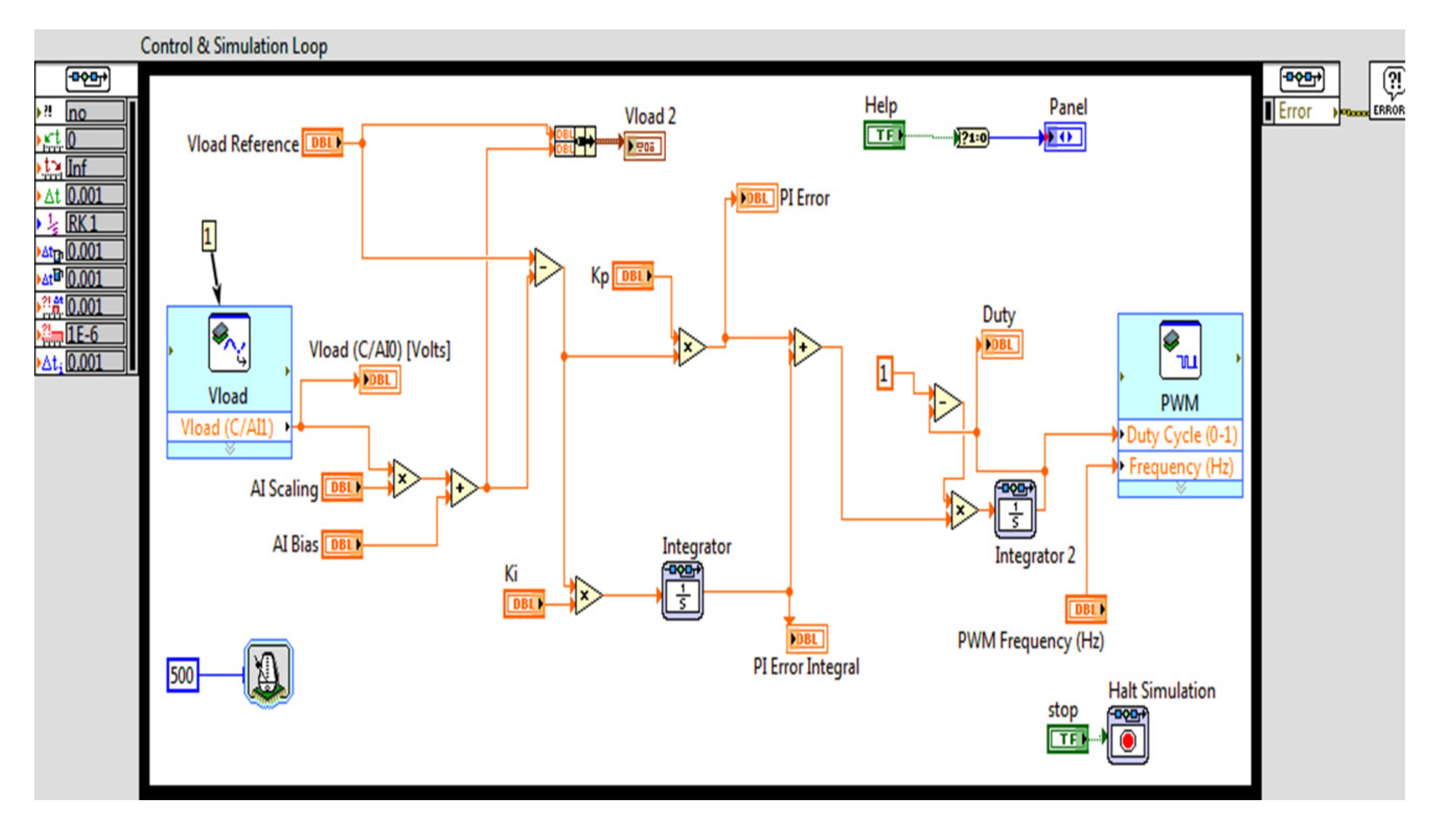Click the Inf final time field
This screenshot has height=817, width=1456.
coord(95,167)
